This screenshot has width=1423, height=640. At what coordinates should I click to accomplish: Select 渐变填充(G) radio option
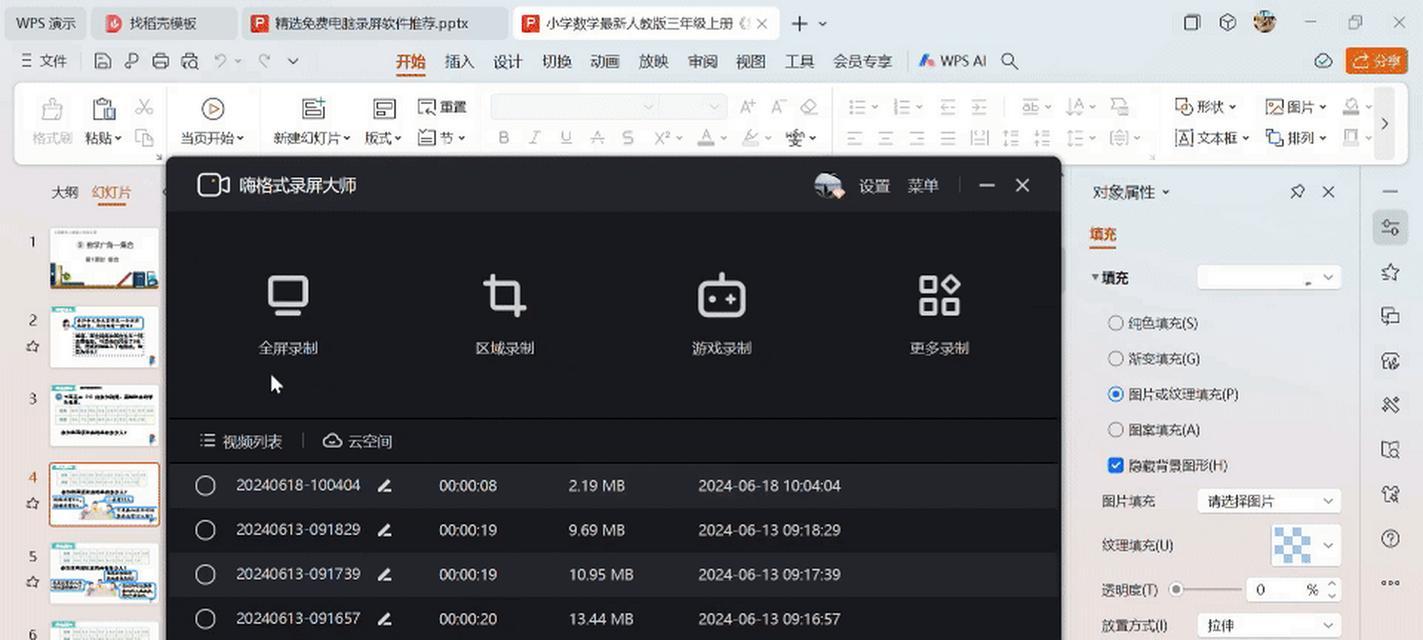click(1154, 358)
